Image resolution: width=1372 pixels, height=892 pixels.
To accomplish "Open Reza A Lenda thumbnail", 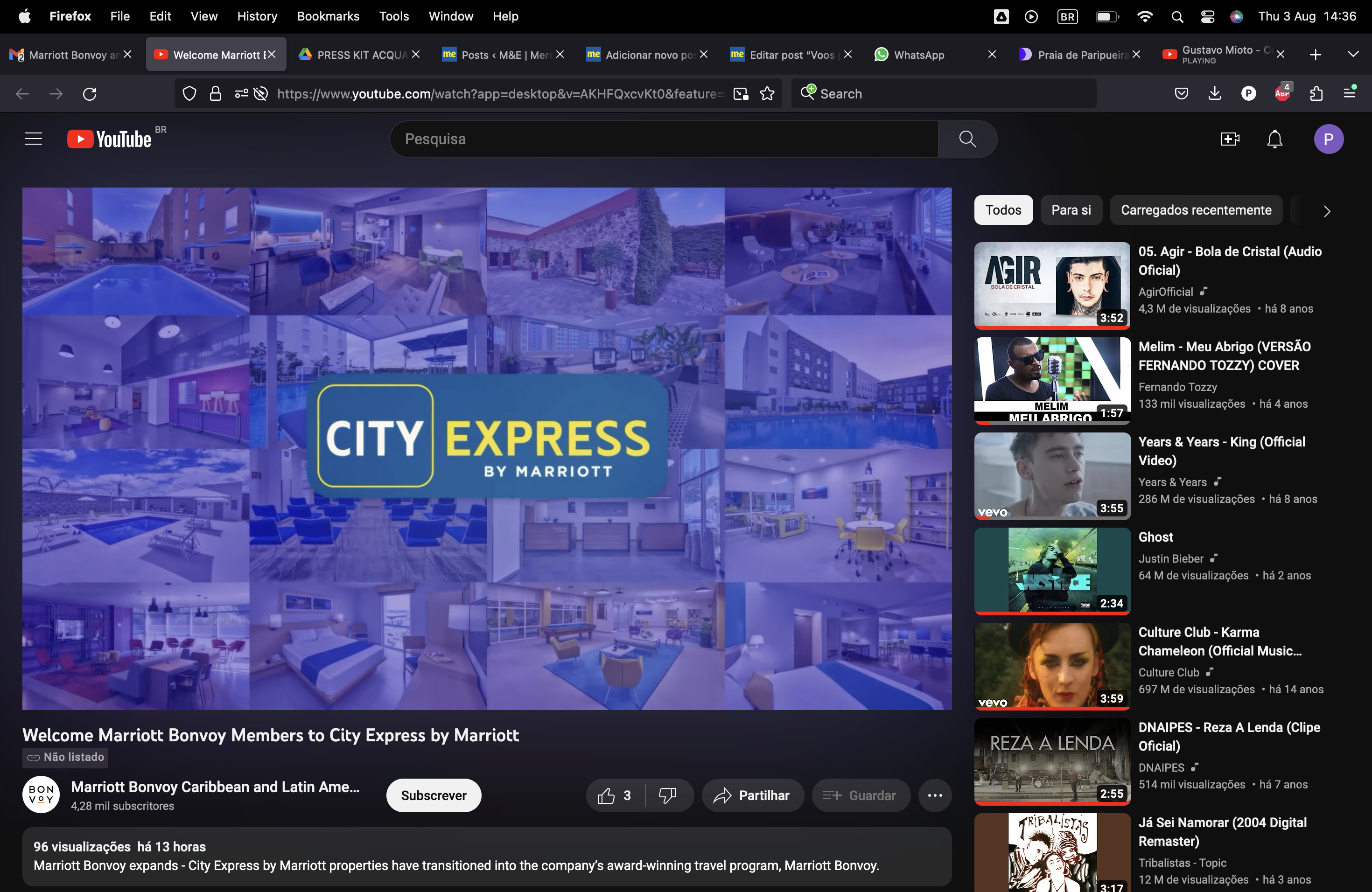I will (x=1052, y=761).
